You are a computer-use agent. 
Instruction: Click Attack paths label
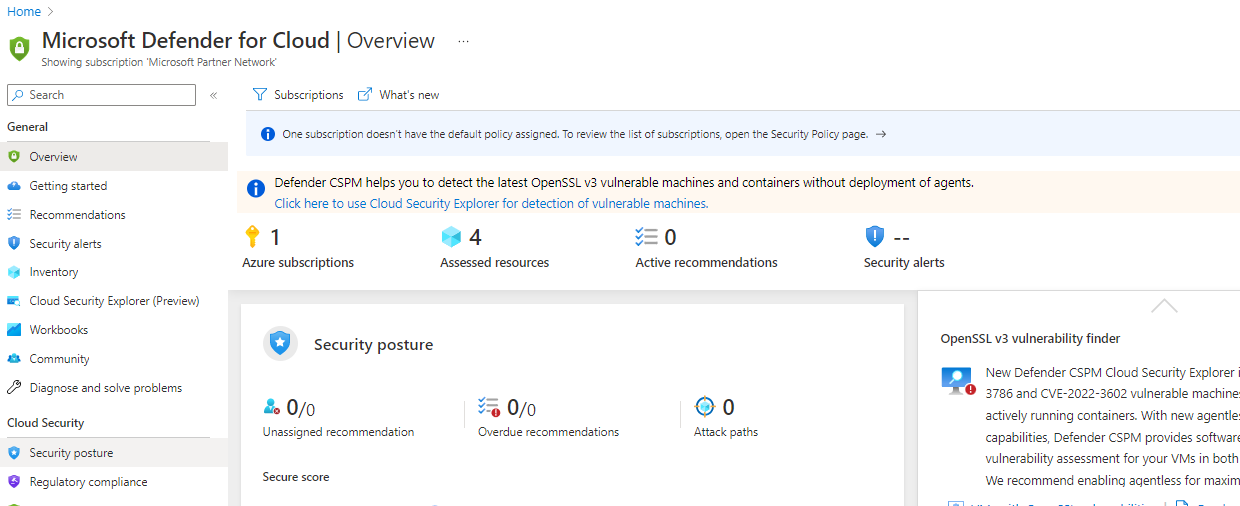pos(726,432)
